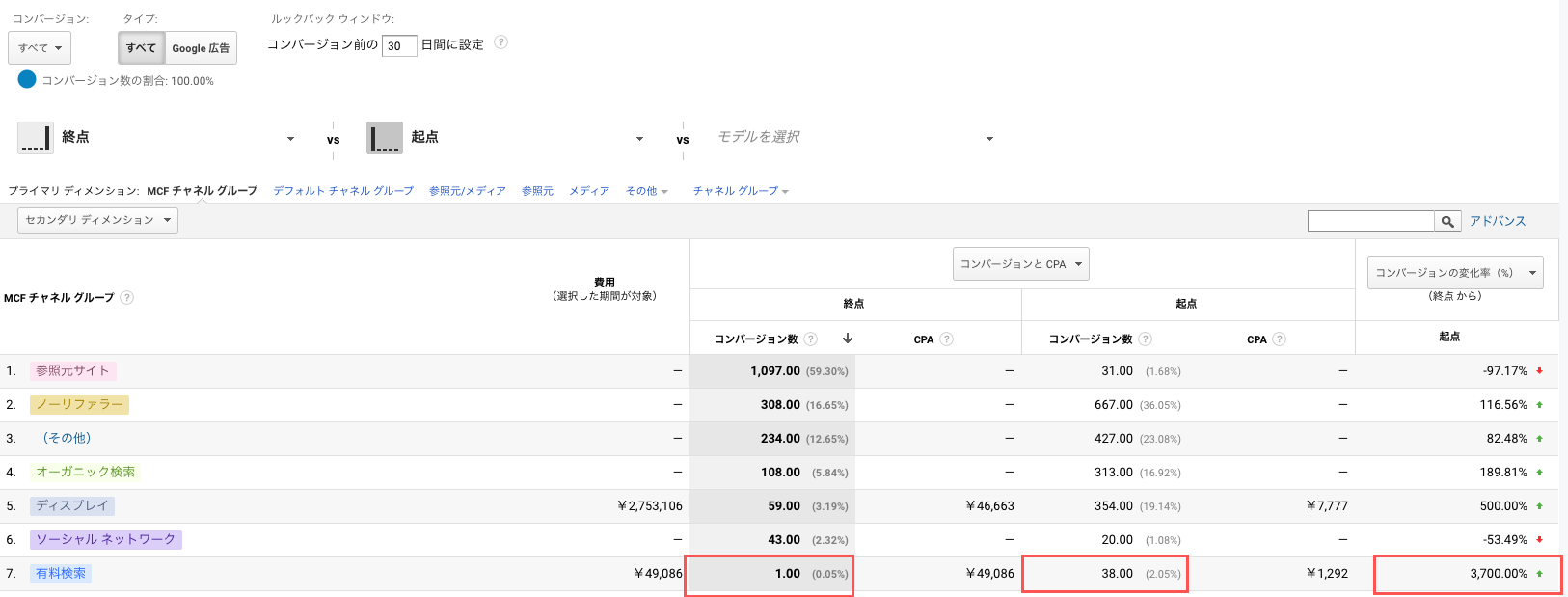Image resolution: width=1568 pixels, height=597 pixels.
Task: Select the すべて type toggle button
Action: click(141, 48)
